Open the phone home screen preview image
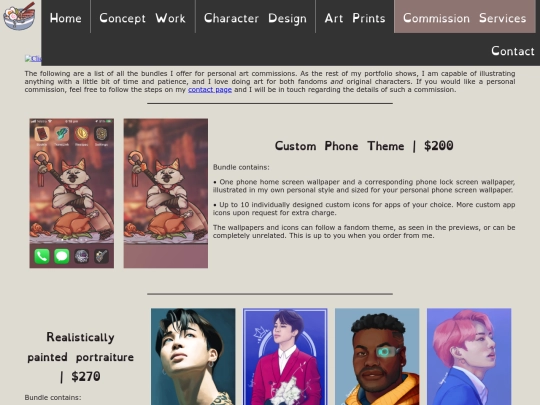540x405 pixels. pos(72,193)
